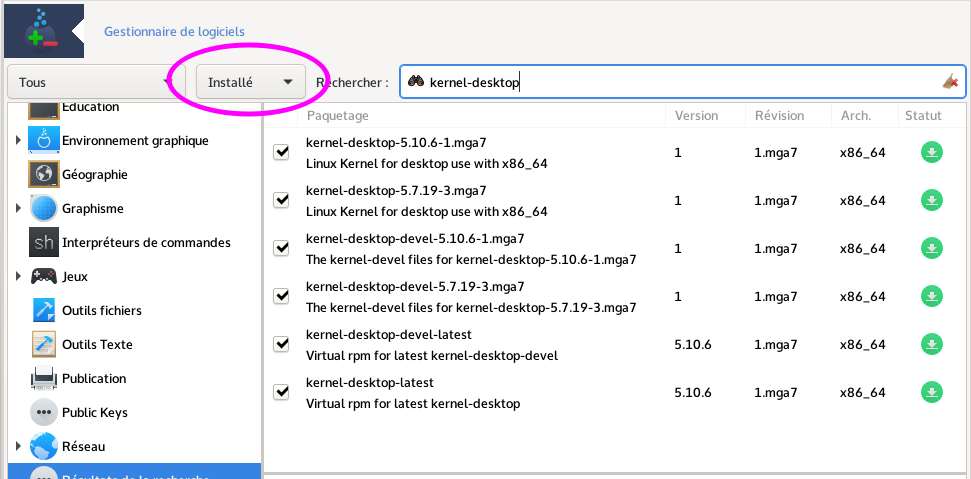Click the Outils Texte icon
Image resolution: width=971 pixels, height=479 pixels.
43,344
